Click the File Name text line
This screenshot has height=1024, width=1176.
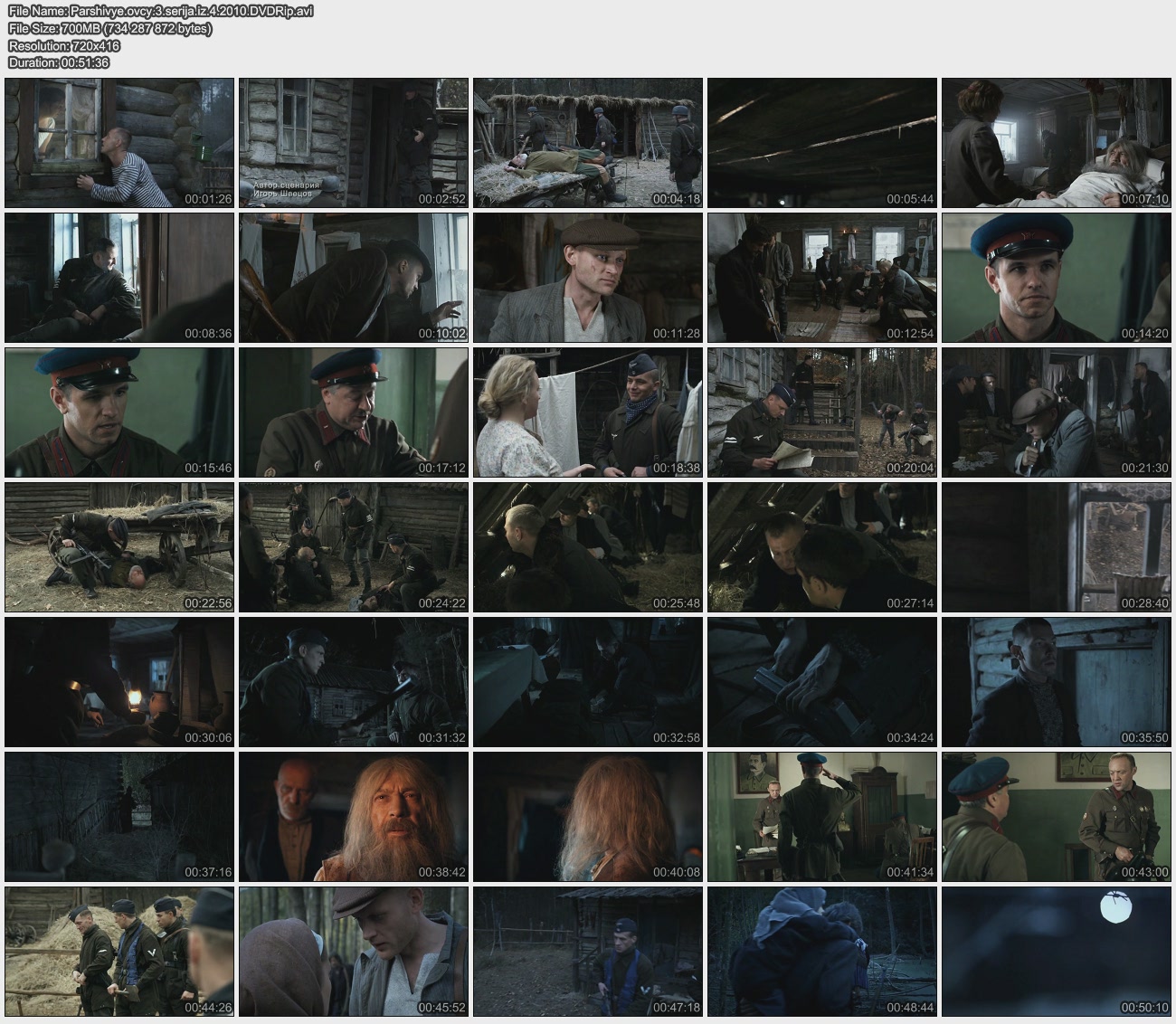click(x=161, y=12)
